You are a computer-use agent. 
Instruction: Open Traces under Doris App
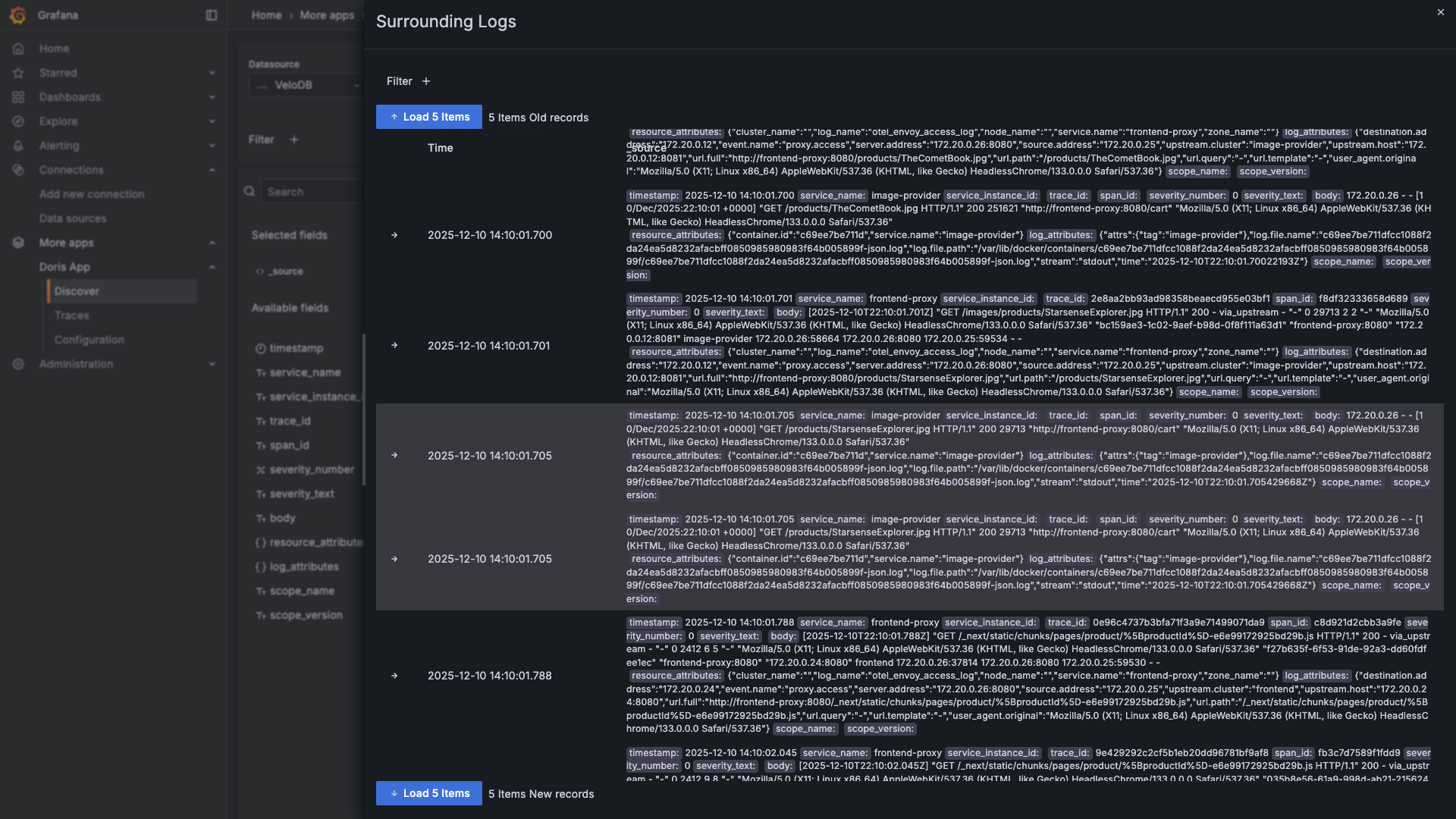72,315
